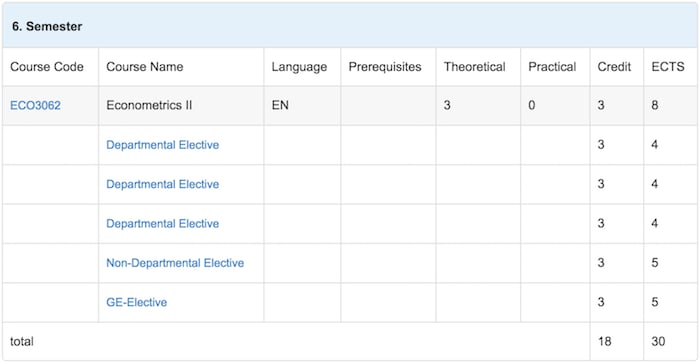Click the 6. Semester heading bar

350,26
